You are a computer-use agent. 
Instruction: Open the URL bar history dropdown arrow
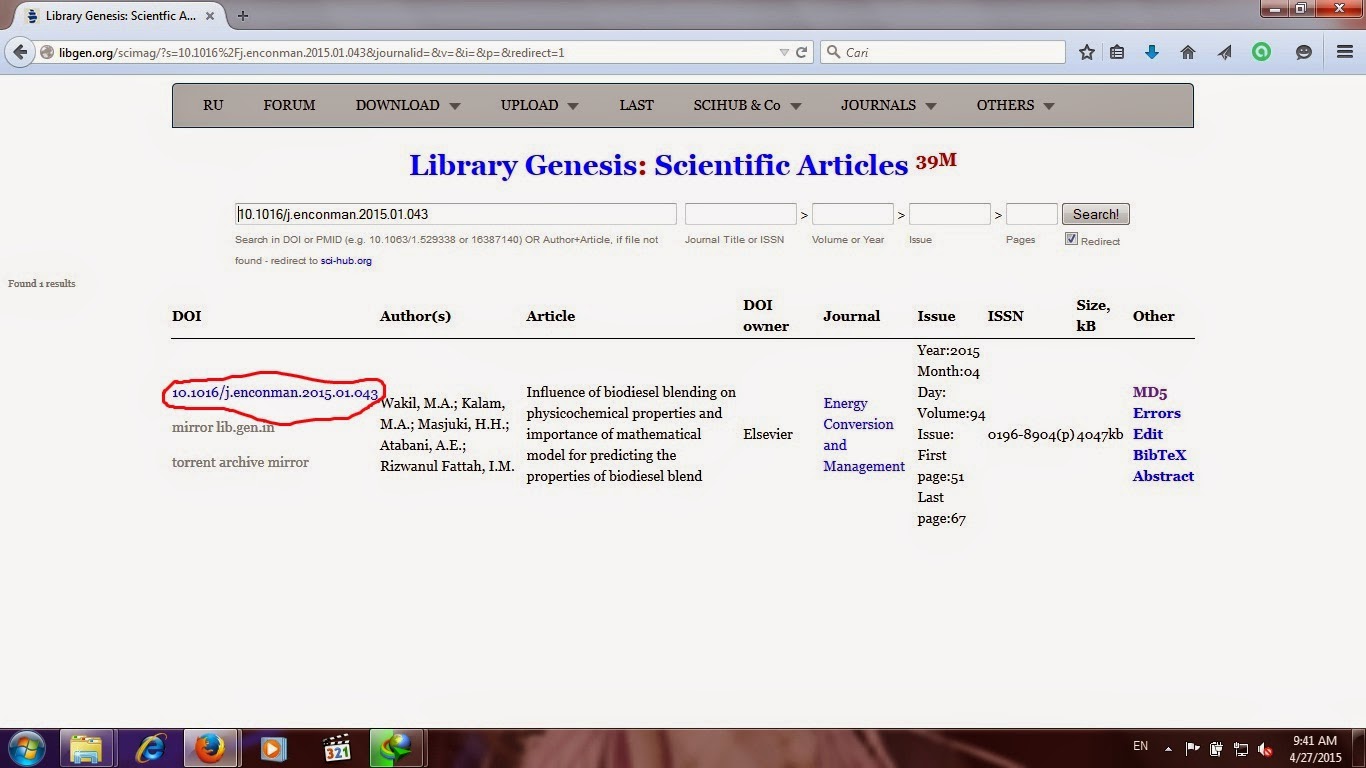point(784,52)
